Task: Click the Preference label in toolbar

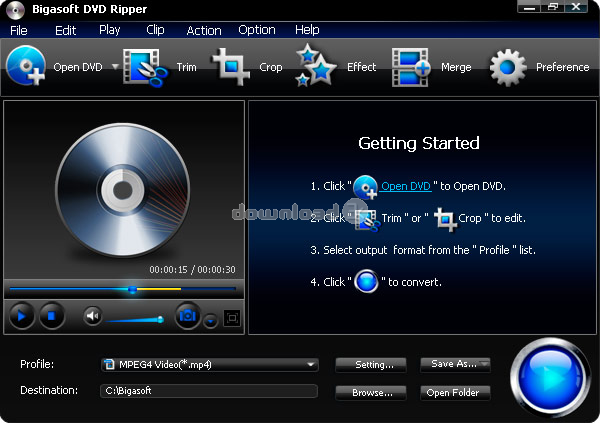Action: click(x=562, y=67)
